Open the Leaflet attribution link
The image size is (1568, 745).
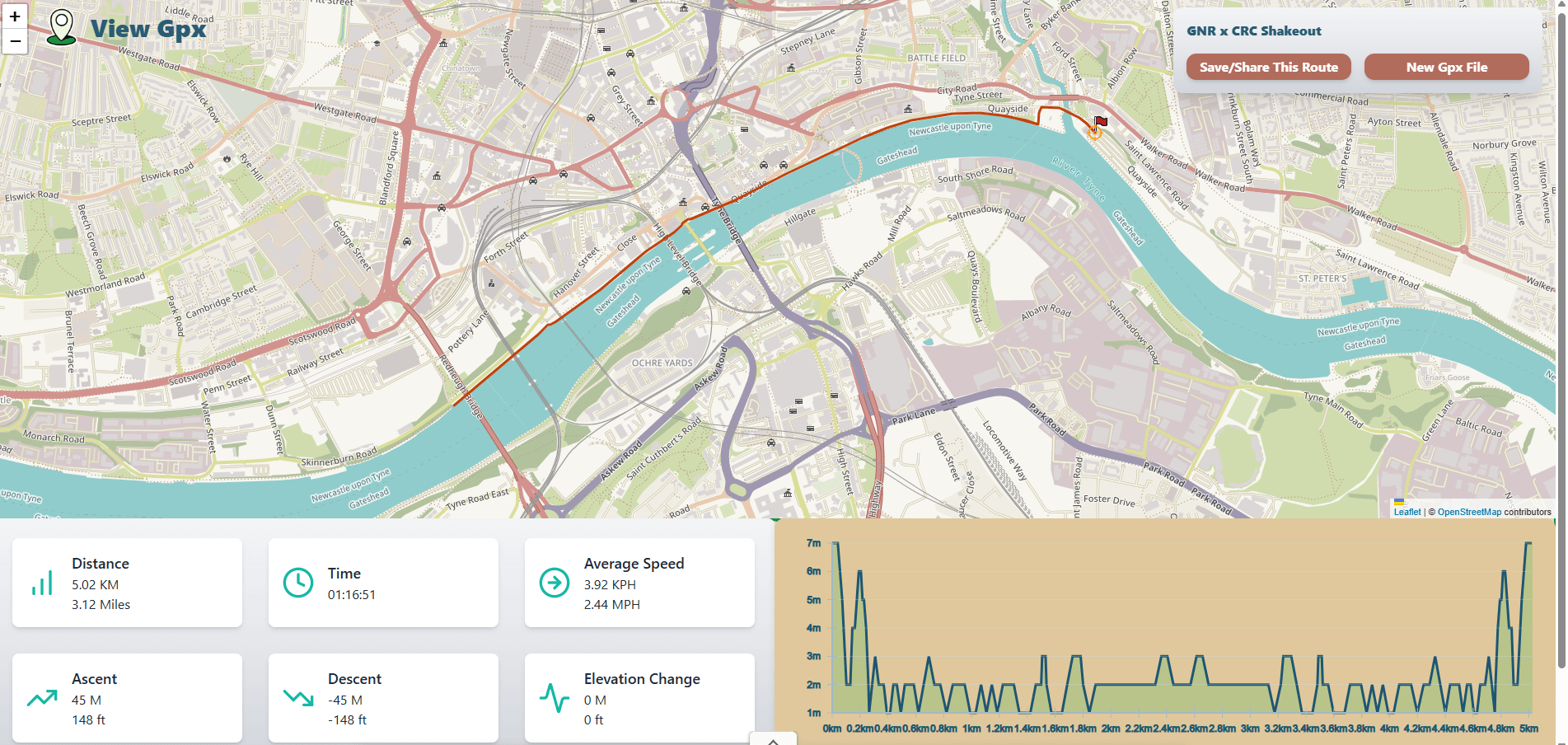pyautogui.click(x=1407, y=512)
